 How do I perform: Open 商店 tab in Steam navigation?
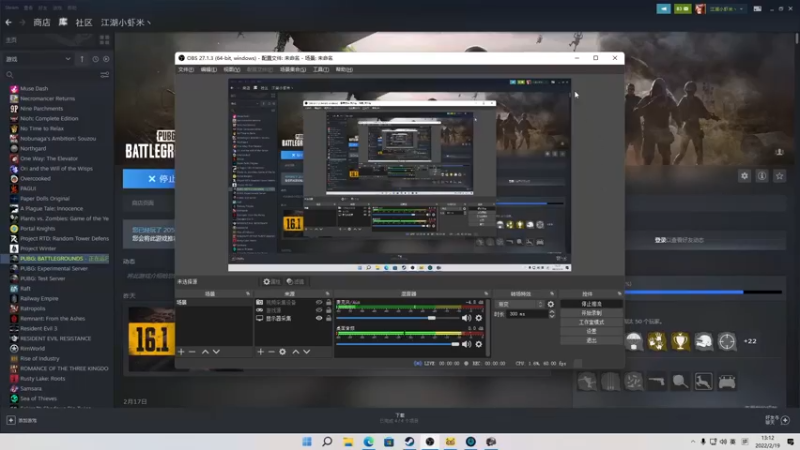(42, 22)
